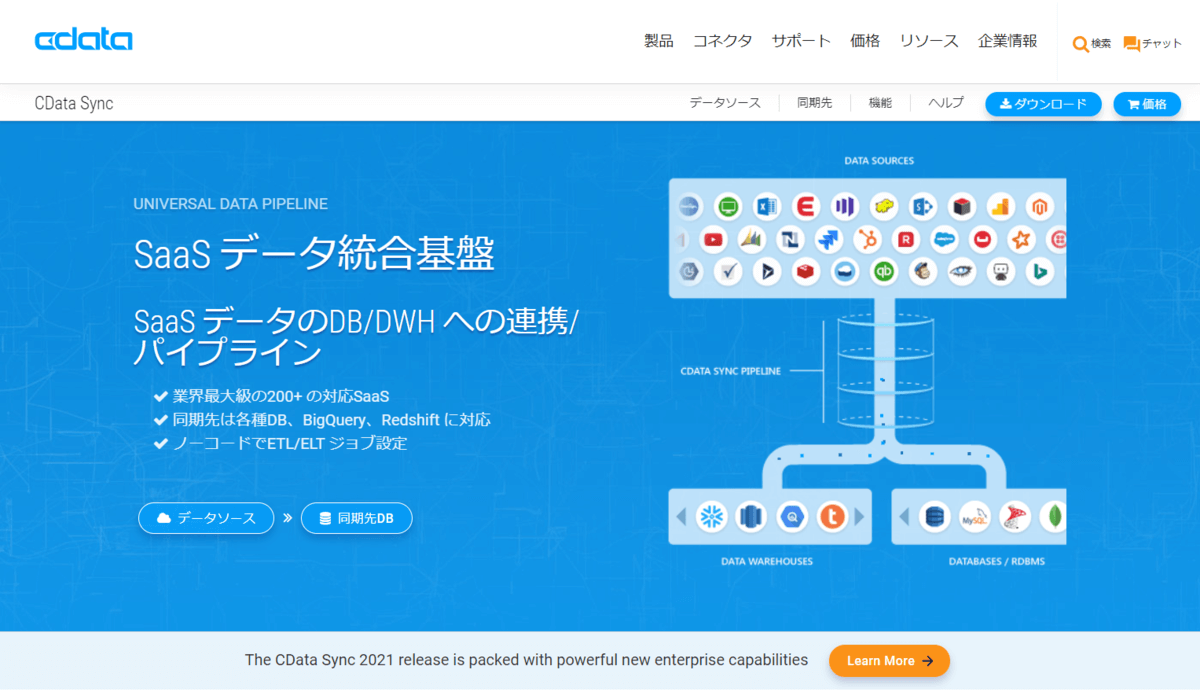1200x699 pixels.
Task: Click the Google Analytics icon
Action: pyautogui.click(x=1001, y=207)
